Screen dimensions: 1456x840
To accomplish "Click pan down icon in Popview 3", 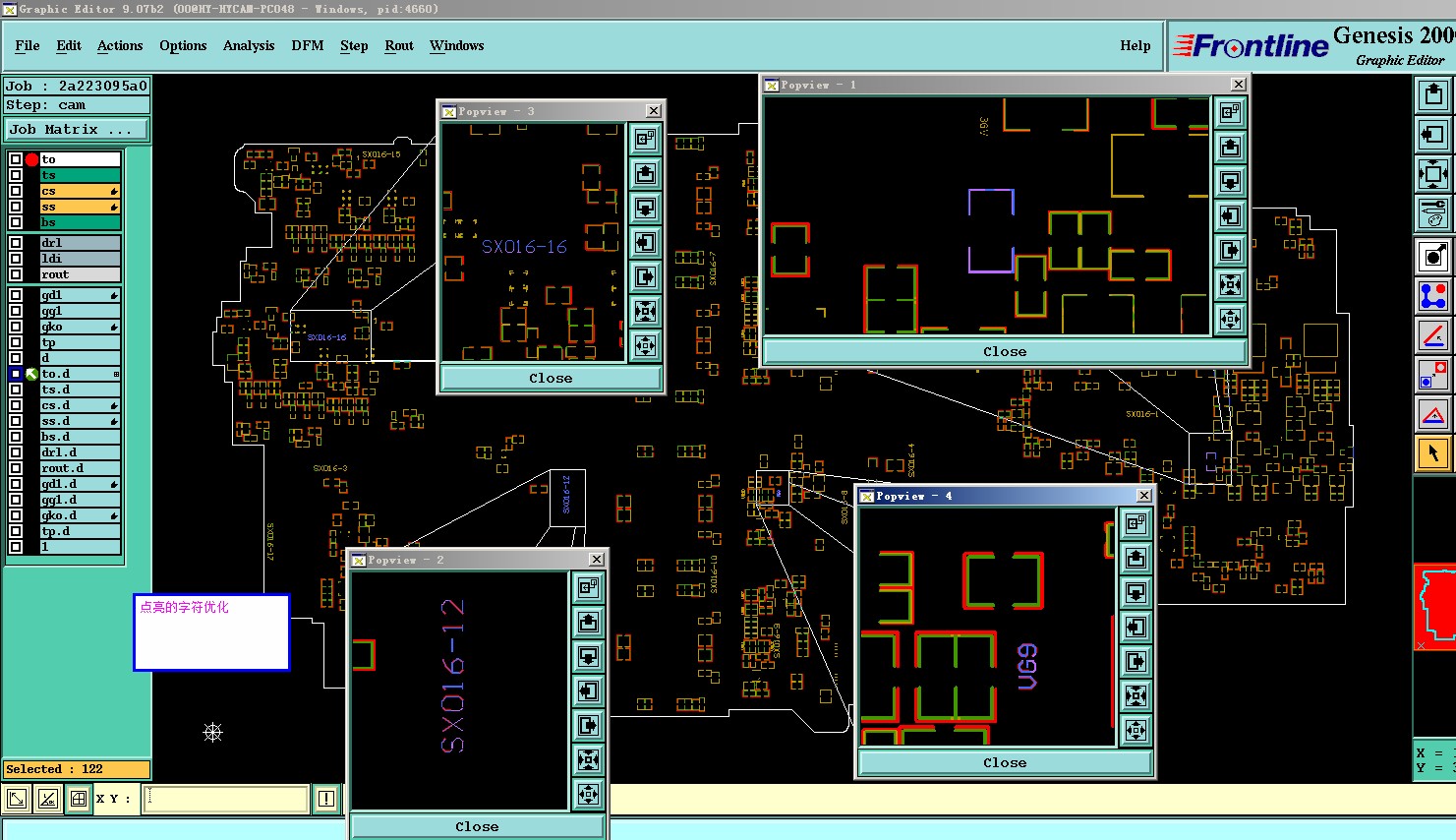I will point(645,209).
